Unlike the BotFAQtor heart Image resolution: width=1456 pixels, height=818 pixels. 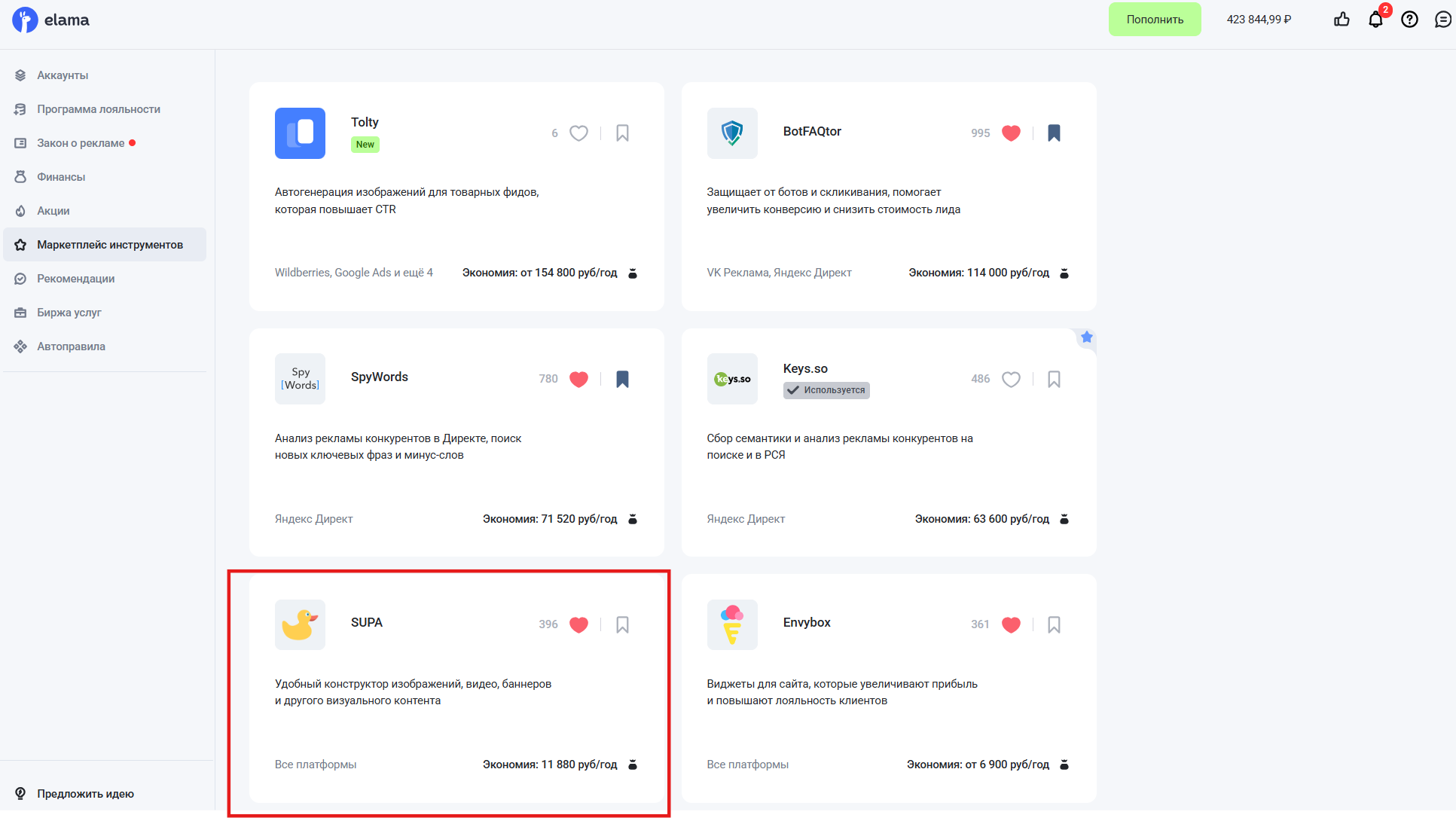1011,133
